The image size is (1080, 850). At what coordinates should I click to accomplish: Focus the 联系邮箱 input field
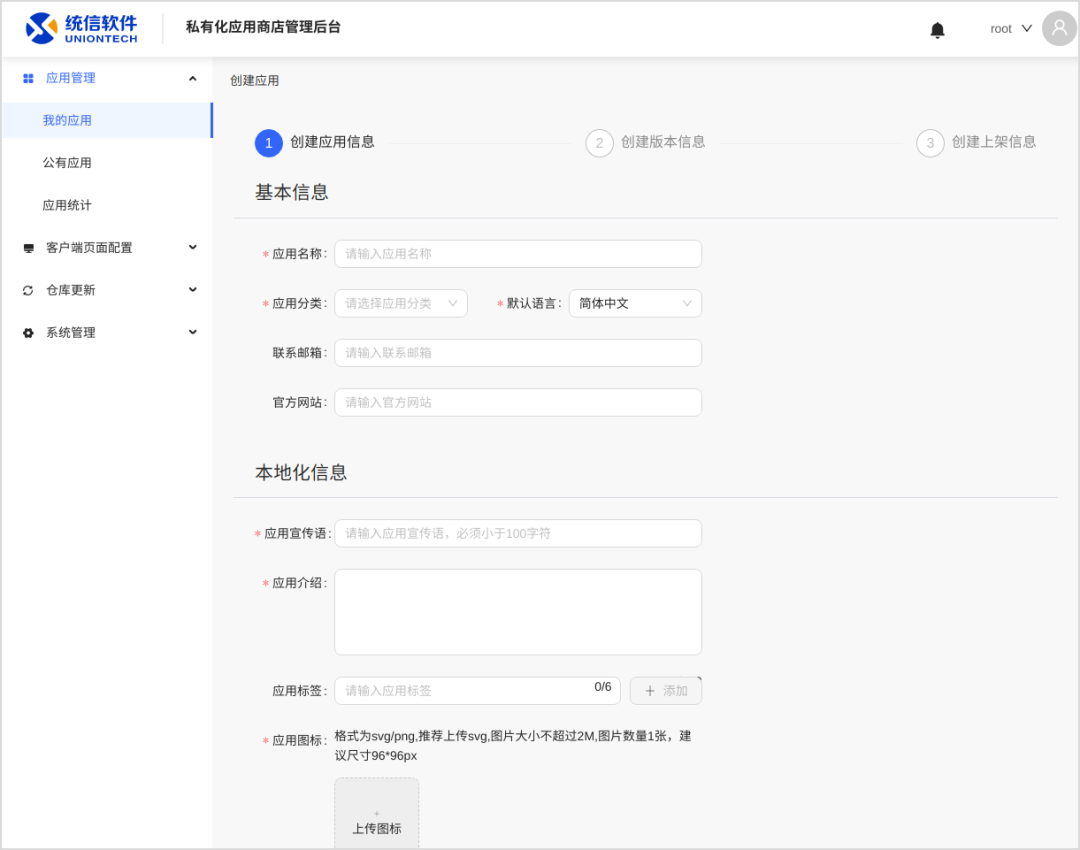[517, 353]
